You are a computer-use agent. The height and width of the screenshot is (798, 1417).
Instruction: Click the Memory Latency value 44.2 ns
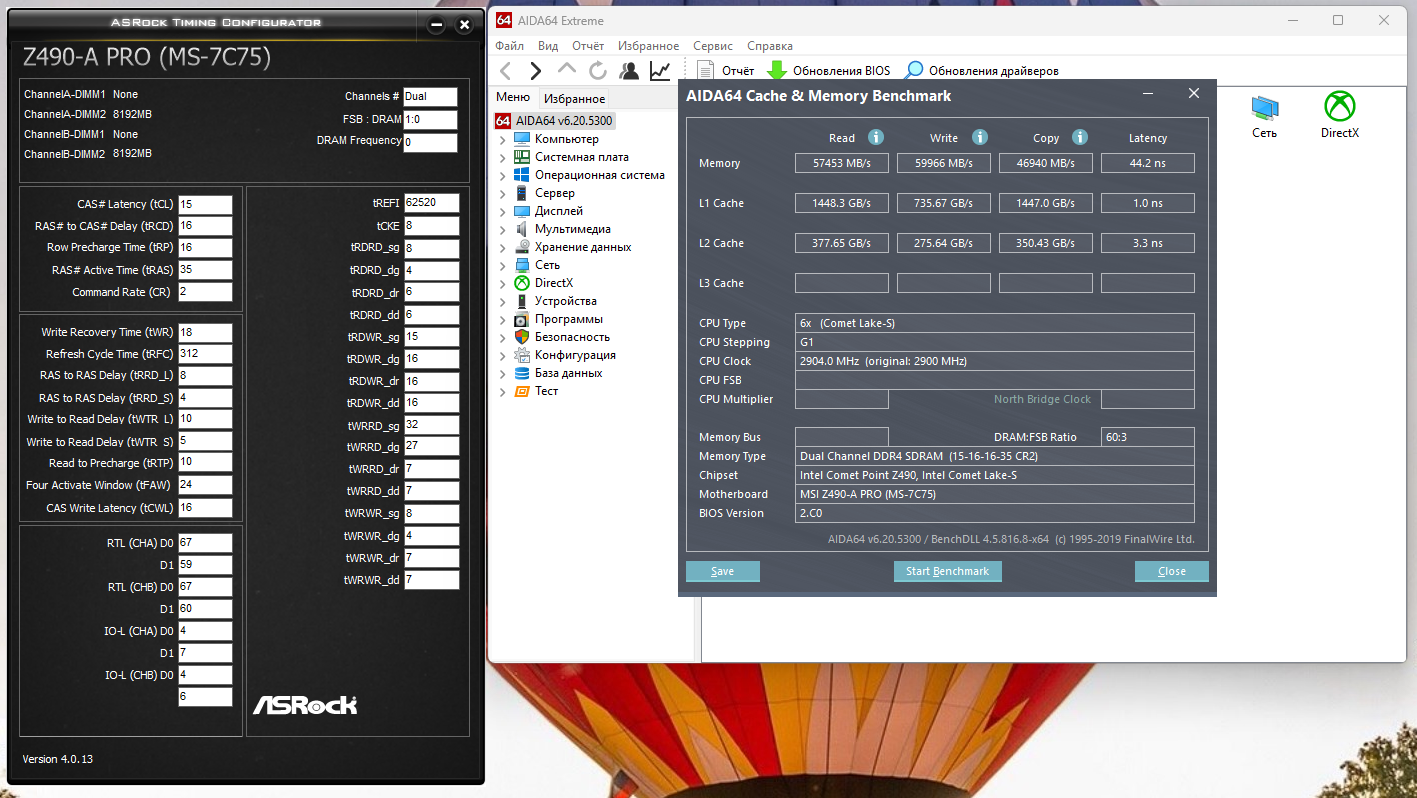coord(1148,163)
